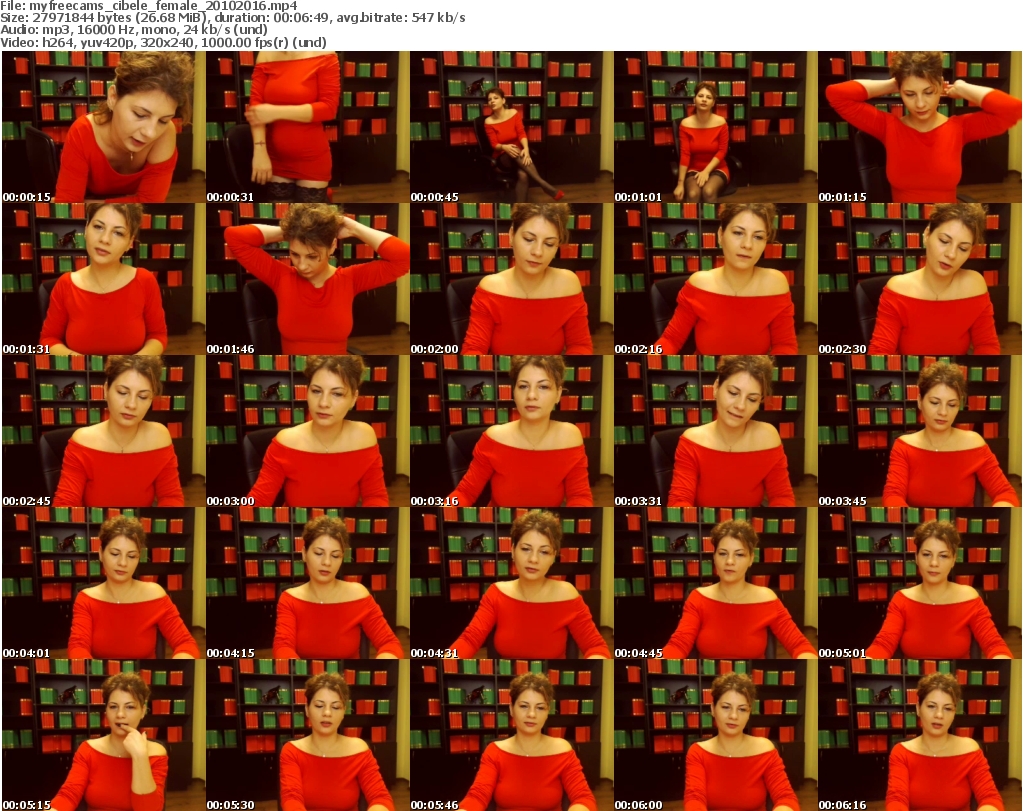Choose the thumbnail stamped 00:05:01
The image size is (1024, 811).
click(x=920, y=583)
